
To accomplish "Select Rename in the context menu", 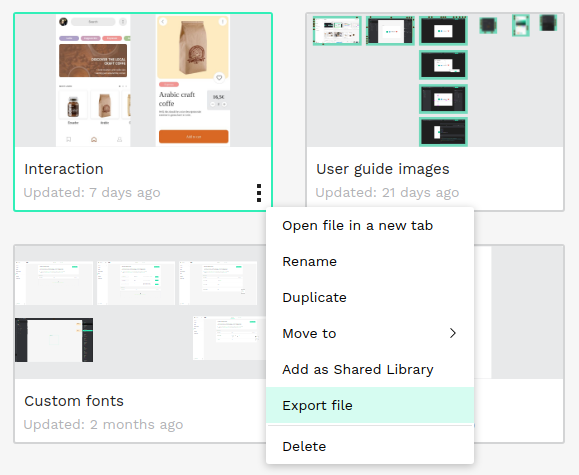I will 370,262.
